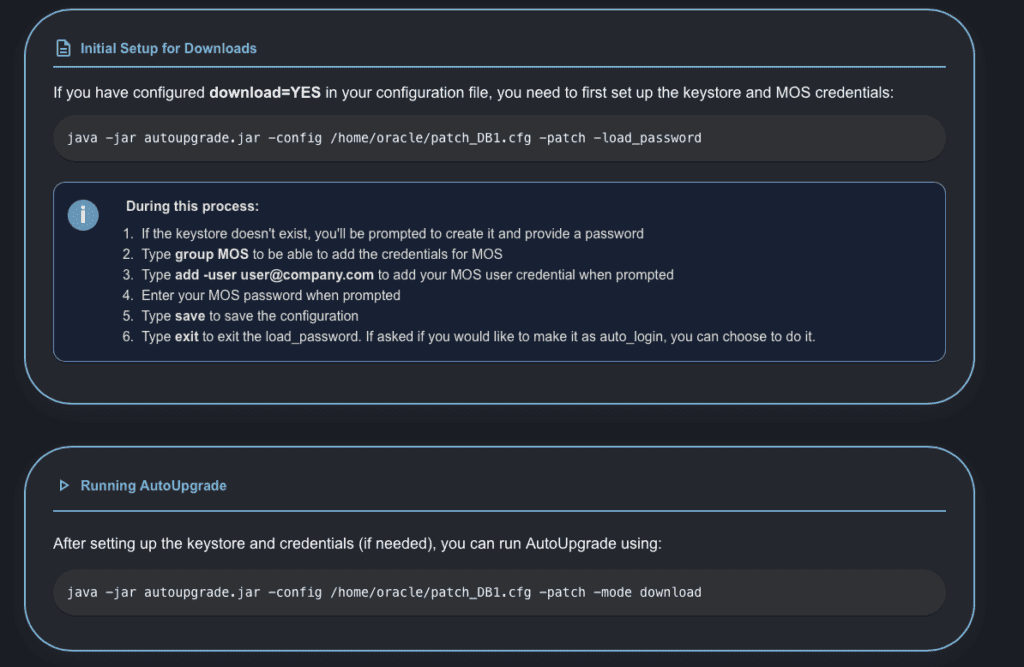
Task: Click the bold group MOS command
Action: click(x=219, y=254)
